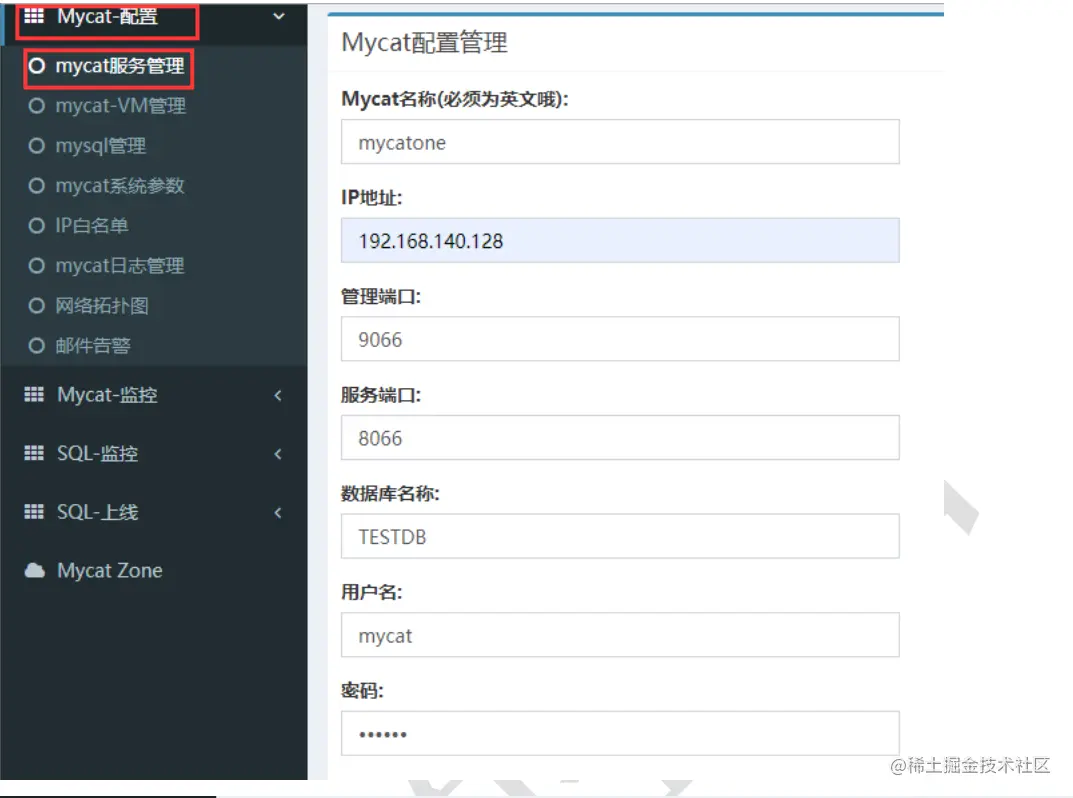Click the grid icon beside Mycat-监控
The image size is (1073, 798).
34,394
